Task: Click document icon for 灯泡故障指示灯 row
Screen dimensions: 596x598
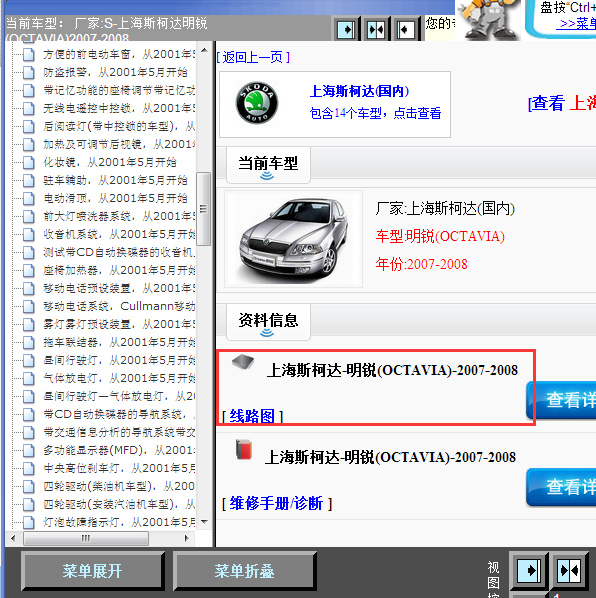Action: click(x=29, y=522)
